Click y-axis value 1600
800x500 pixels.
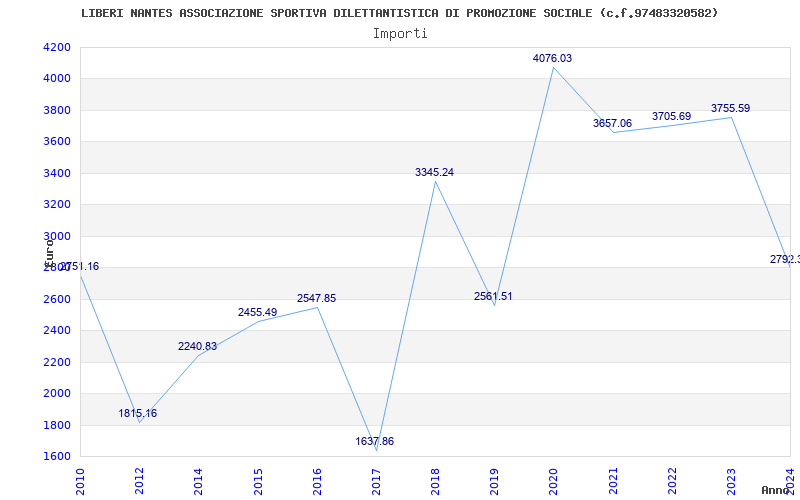(57, 457)
